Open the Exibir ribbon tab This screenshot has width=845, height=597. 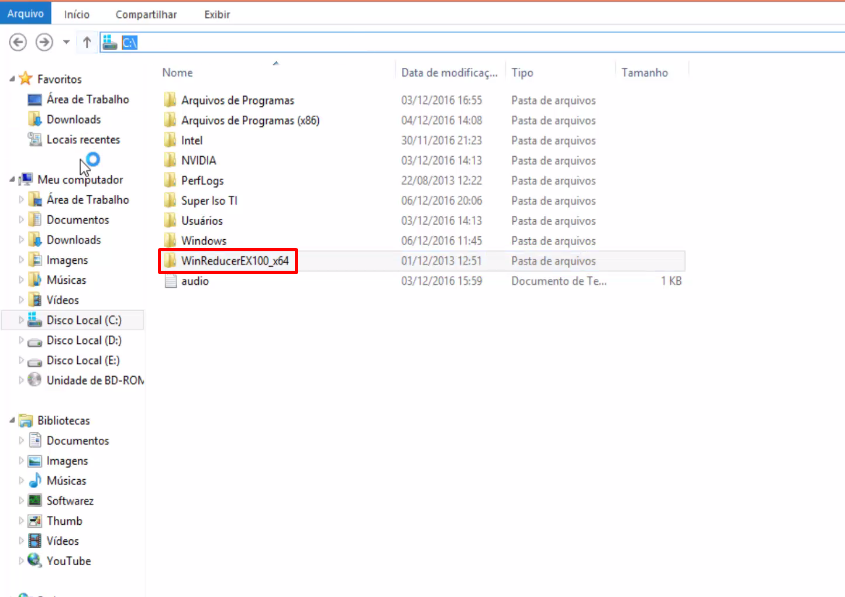(x=217, y=15)
